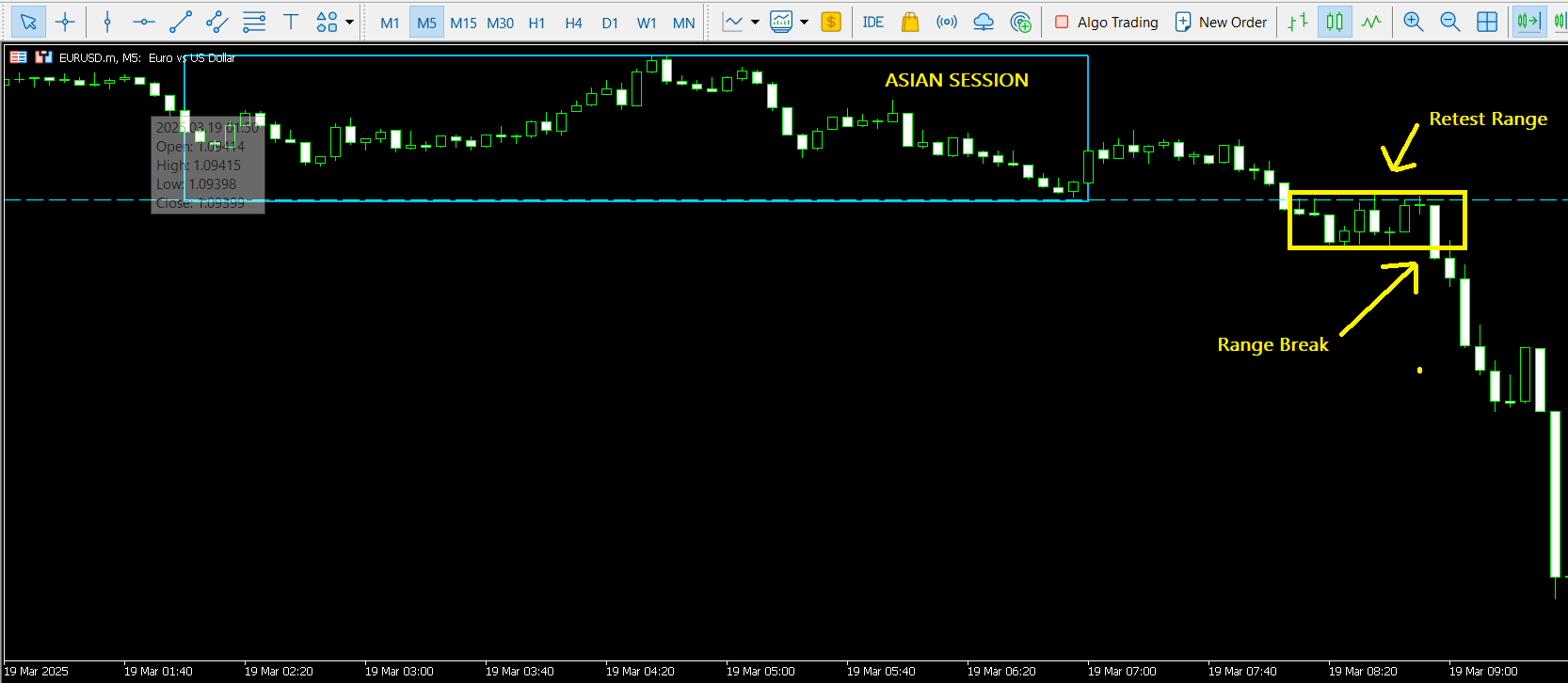Open the Signals broadcast icon
Screen dimensions: 1568x683
[947, 22]
